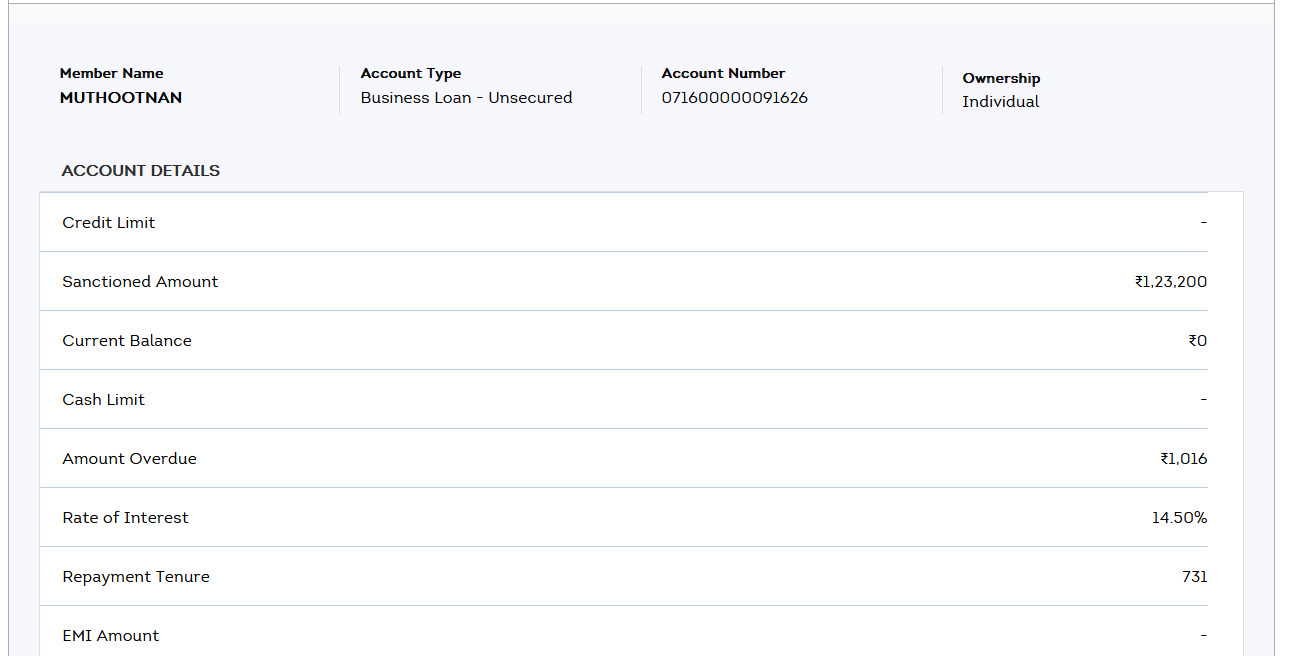Image resolution: width=1293 pixels, height=656 pixels.
Task: Click the ACCOUNT DETAILS heading
Action: click(141, 171)
